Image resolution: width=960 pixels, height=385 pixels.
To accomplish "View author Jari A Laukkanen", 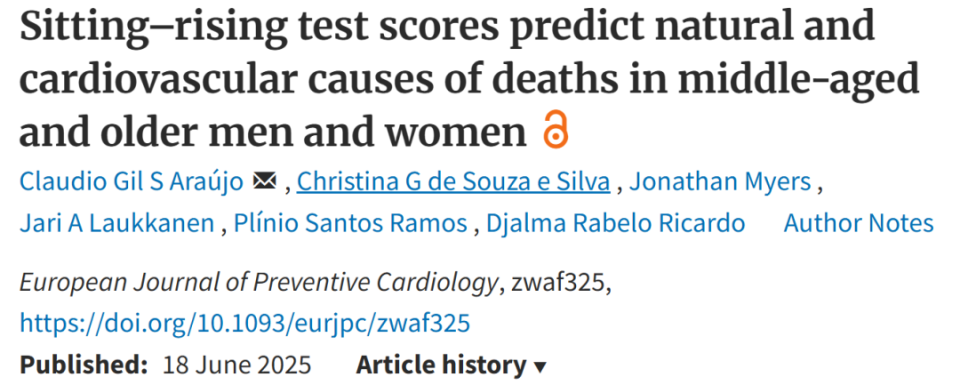I will point(117,223).
